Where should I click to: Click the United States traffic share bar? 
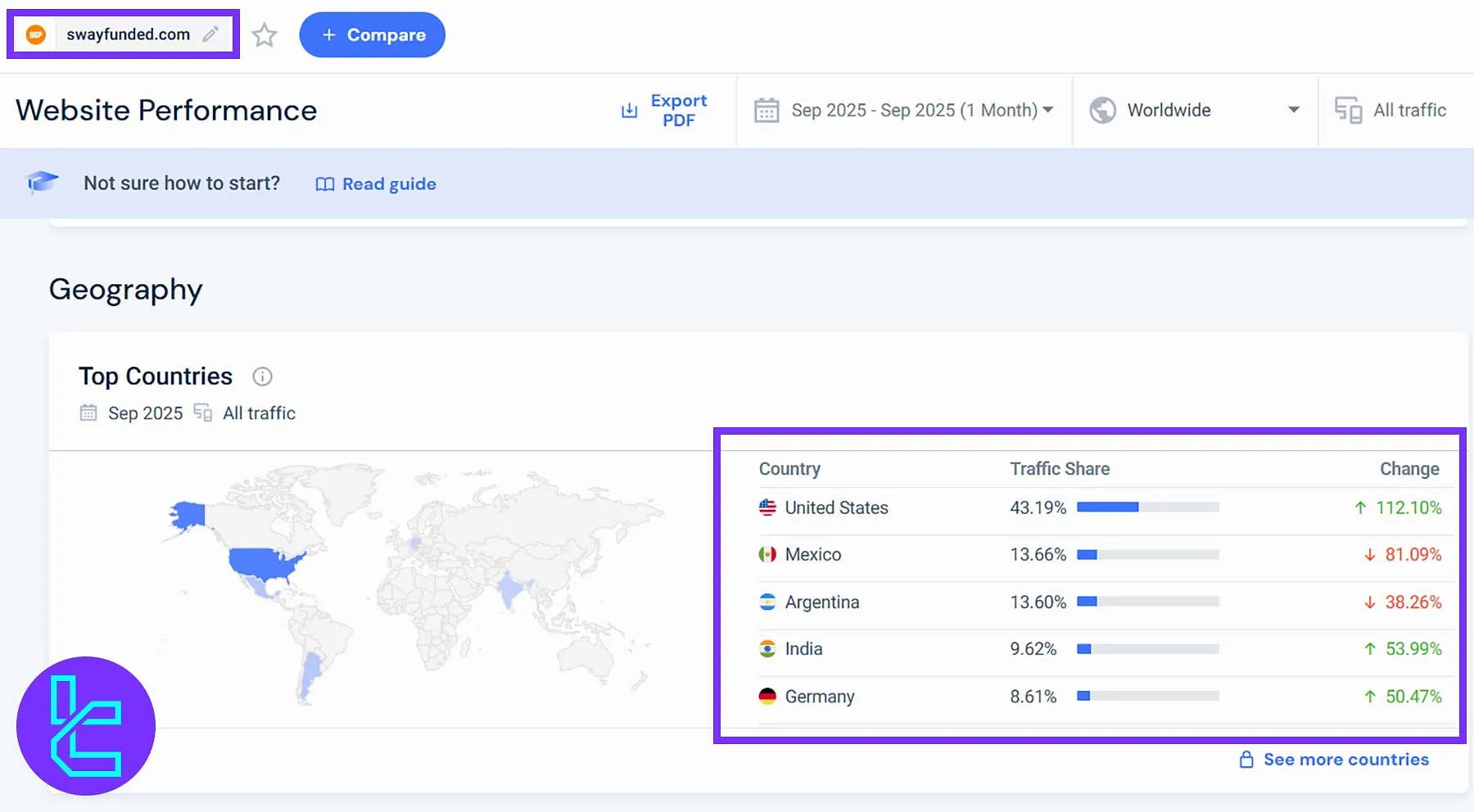point(1146,507)
